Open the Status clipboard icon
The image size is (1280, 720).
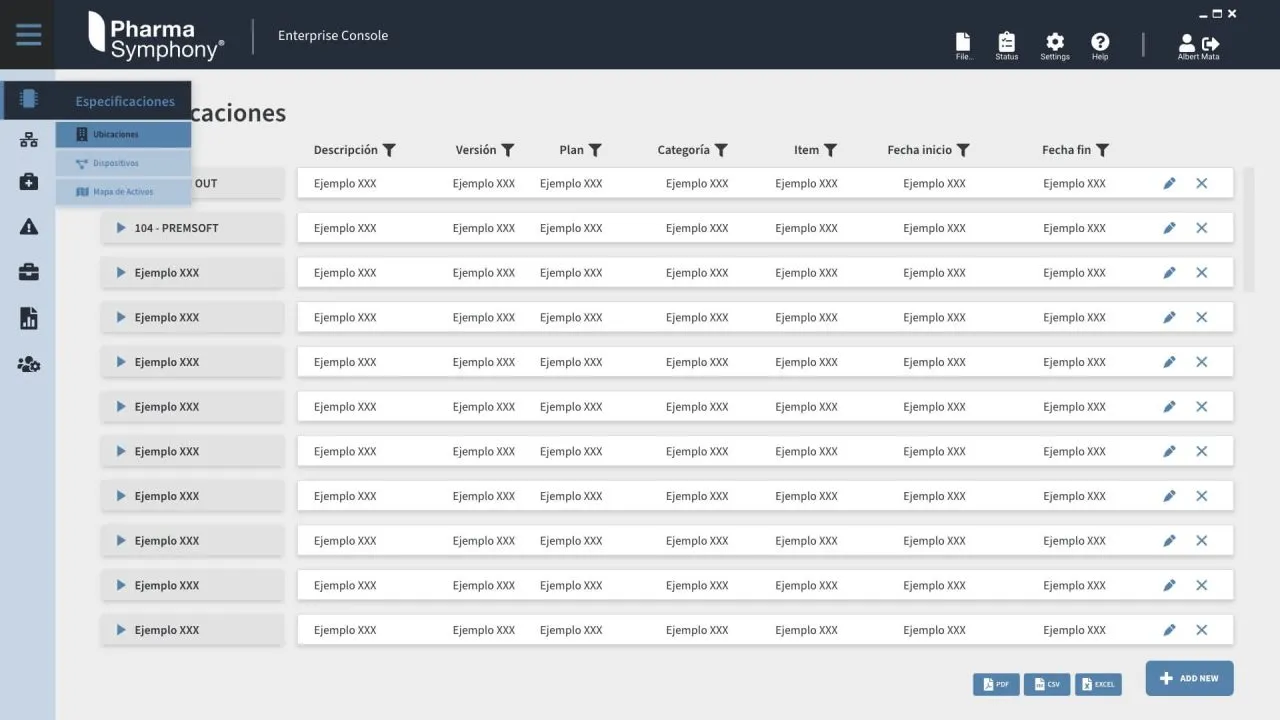tap(1006, 44)
